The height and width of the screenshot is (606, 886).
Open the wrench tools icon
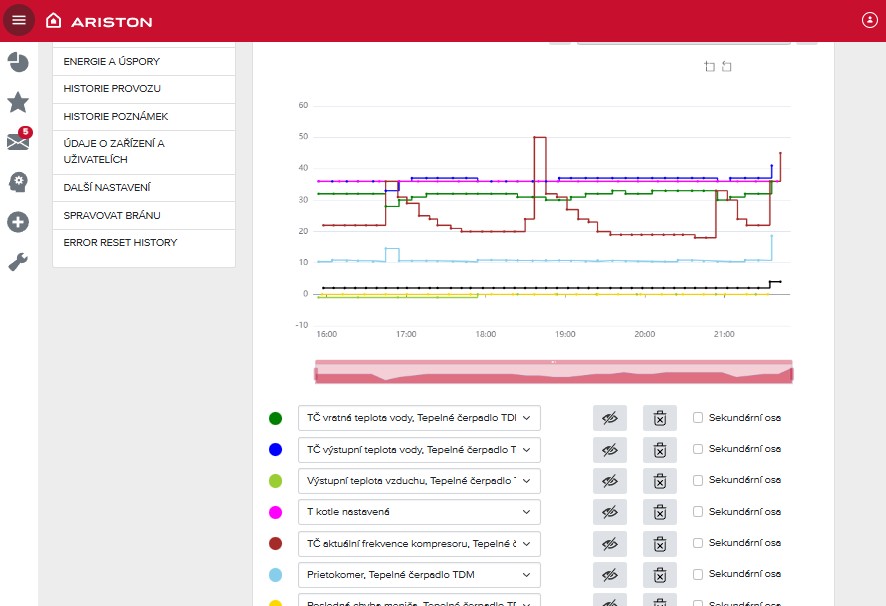click(18, 262)
